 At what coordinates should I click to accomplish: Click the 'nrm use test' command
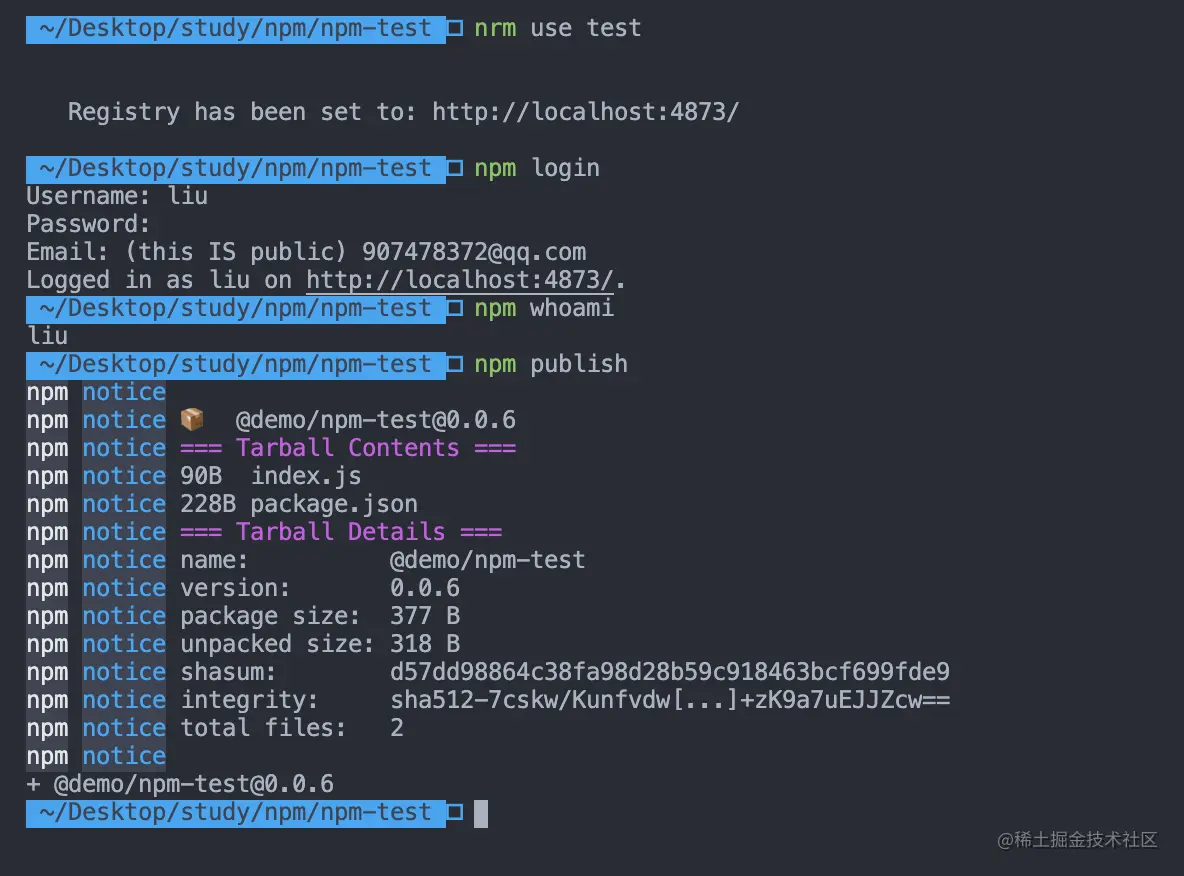[557, 28]
